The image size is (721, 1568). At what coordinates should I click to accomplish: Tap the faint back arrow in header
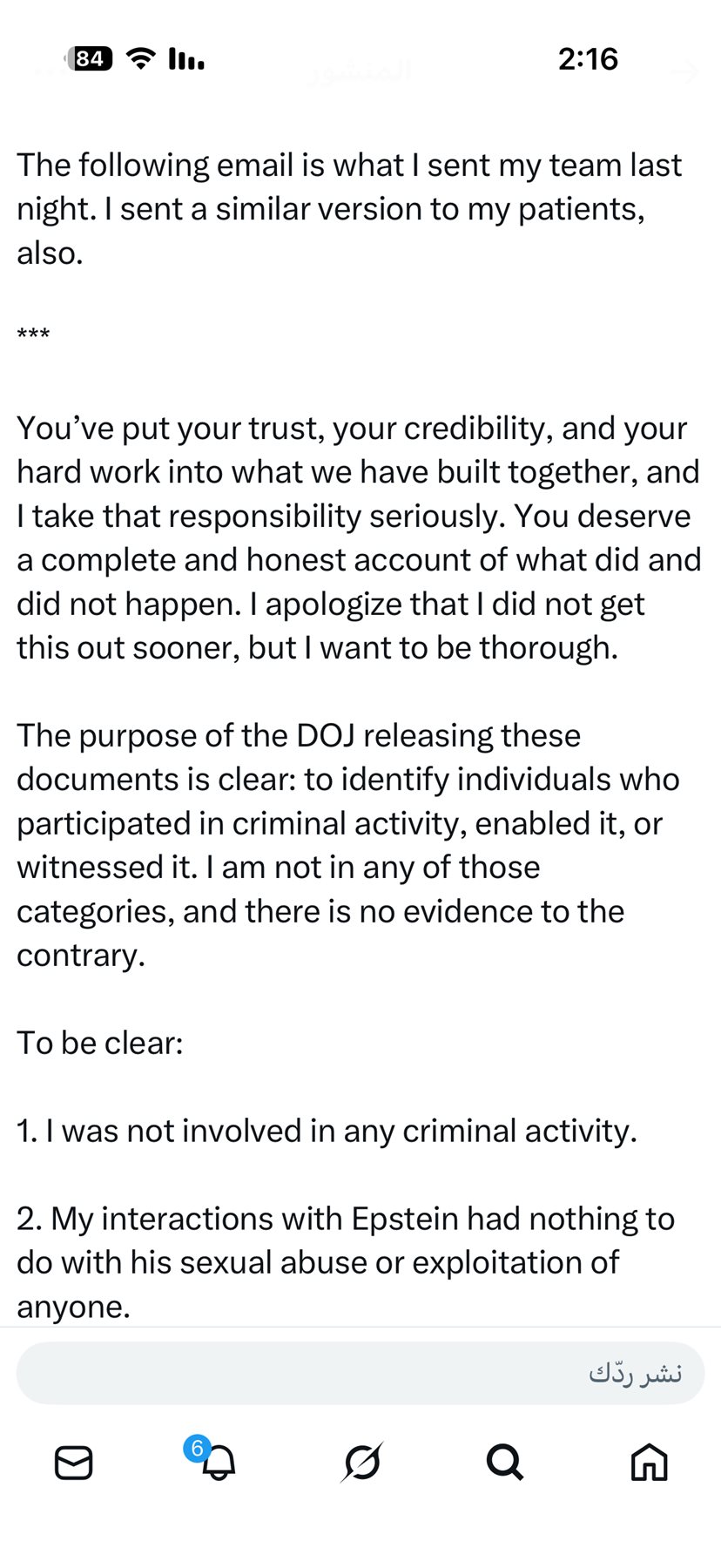coord(688,72)
